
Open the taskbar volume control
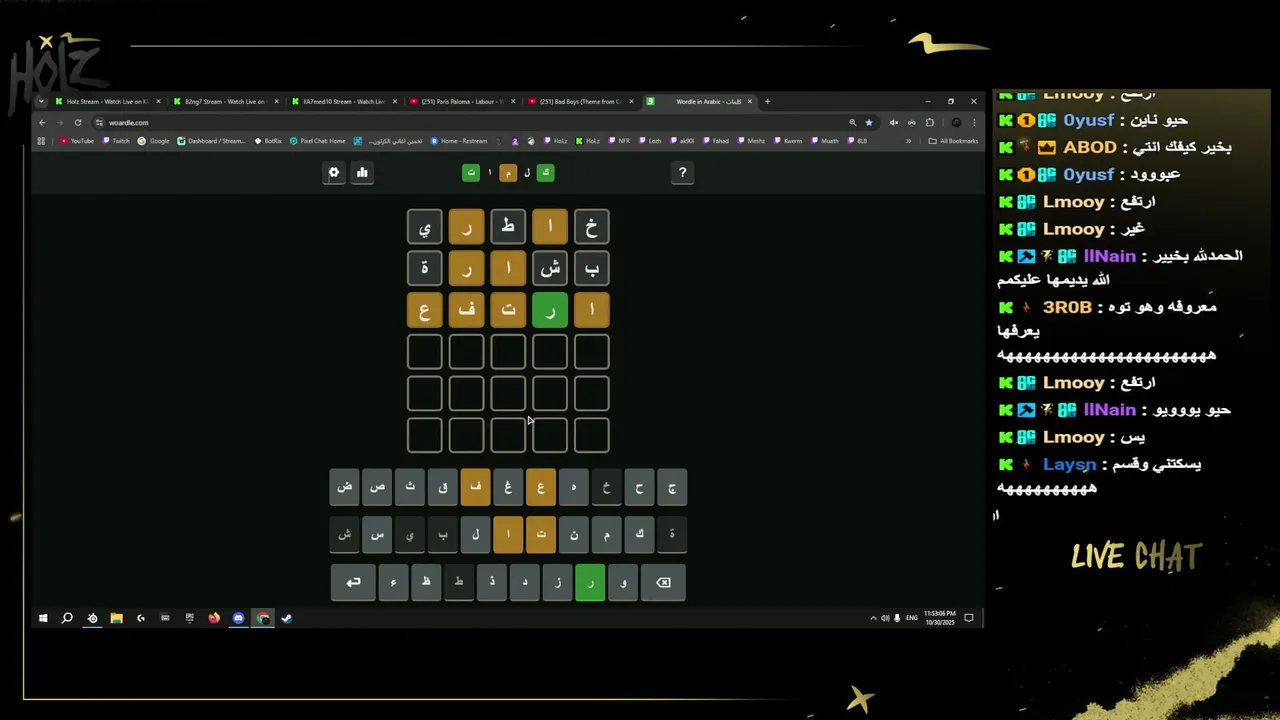(884, 618)
